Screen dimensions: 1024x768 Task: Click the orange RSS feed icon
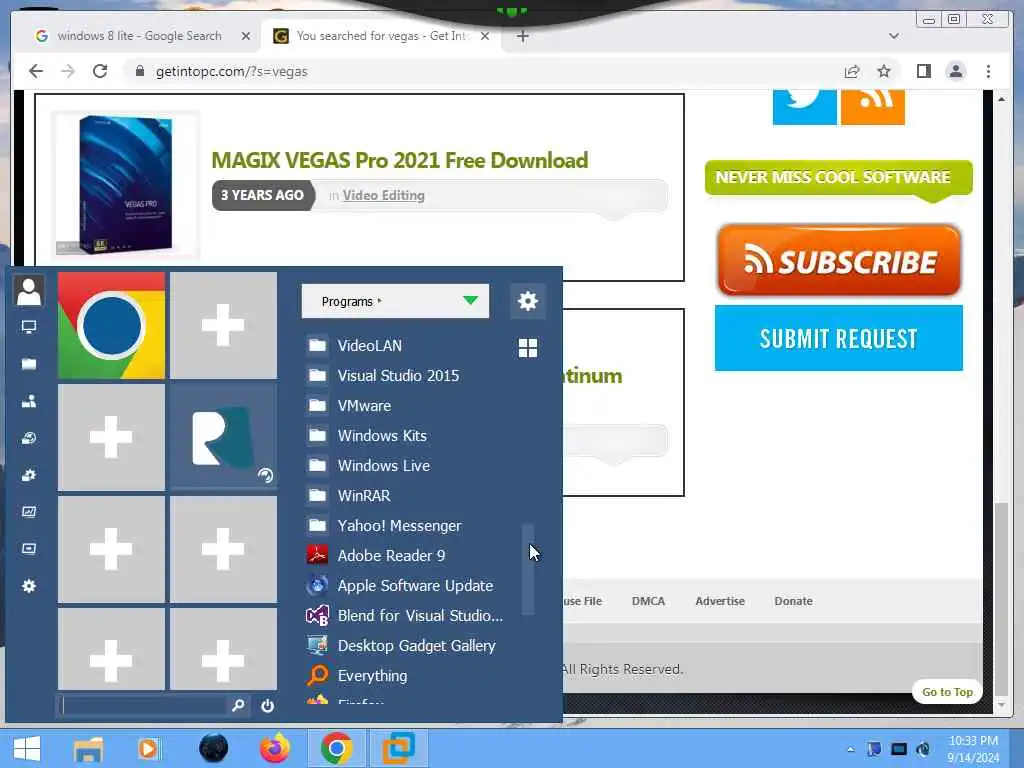point(872,106)
